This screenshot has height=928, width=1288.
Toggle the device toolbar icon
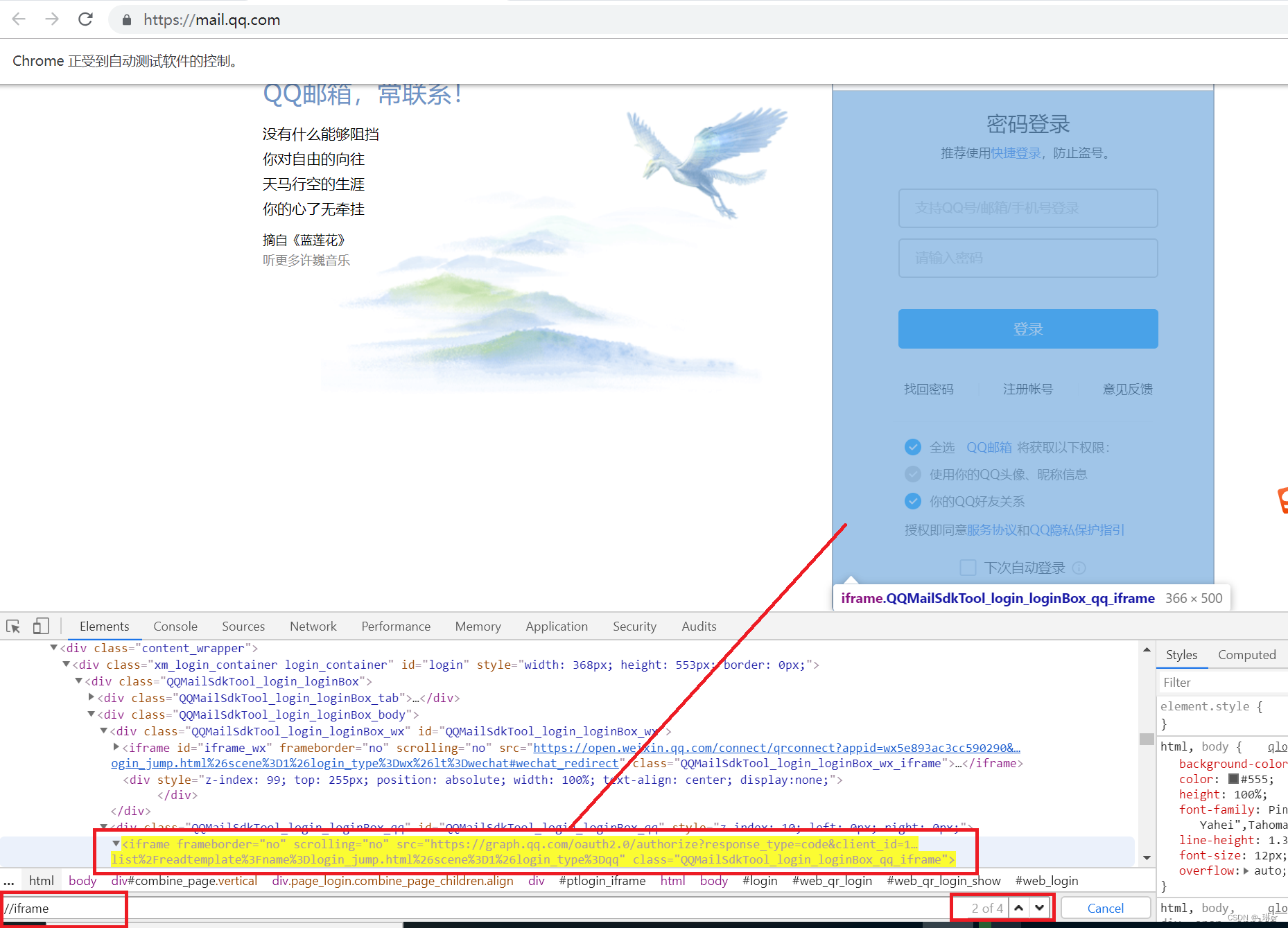point(41,627)
